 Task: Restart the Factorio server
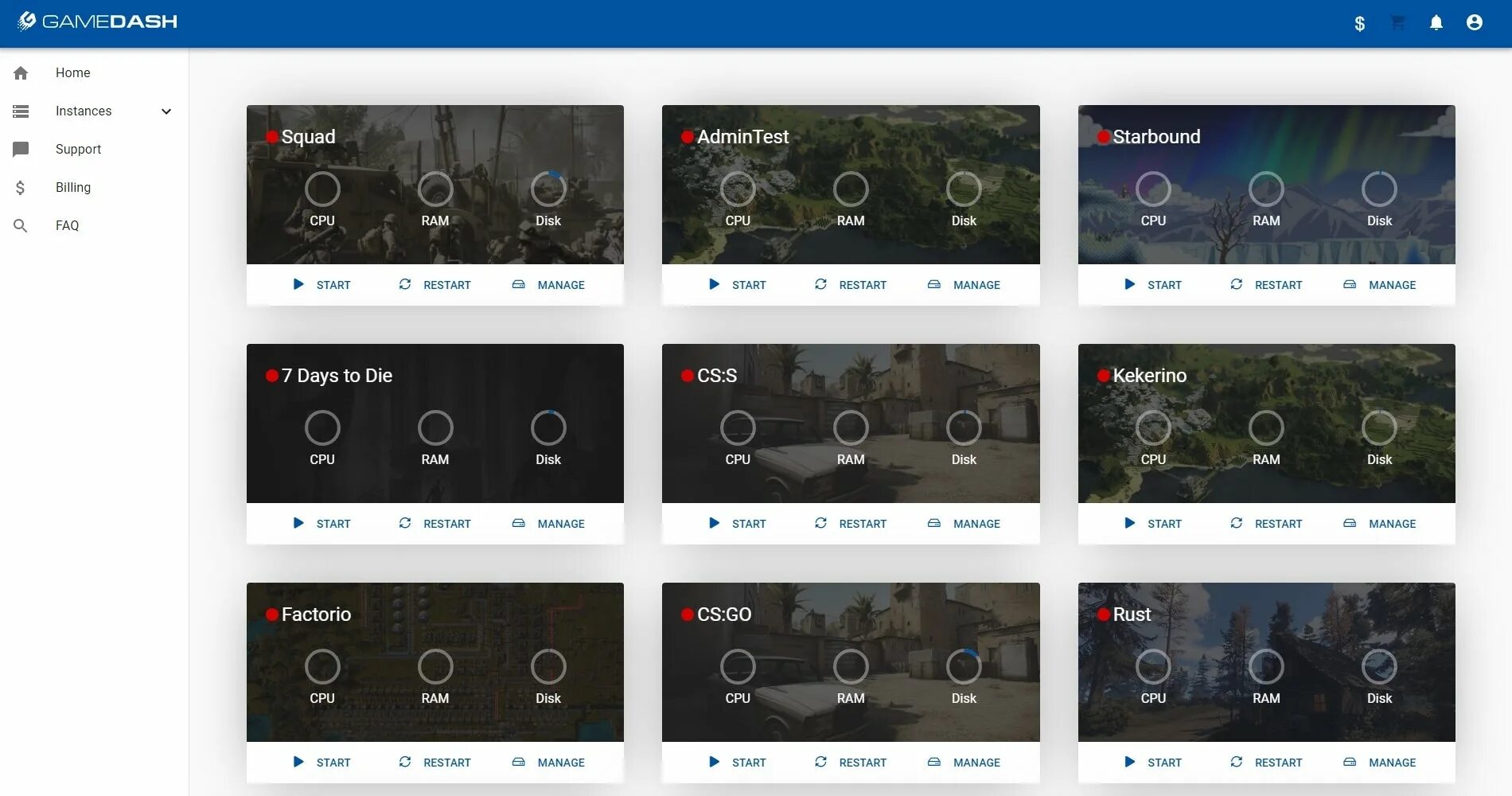(435, 763)
